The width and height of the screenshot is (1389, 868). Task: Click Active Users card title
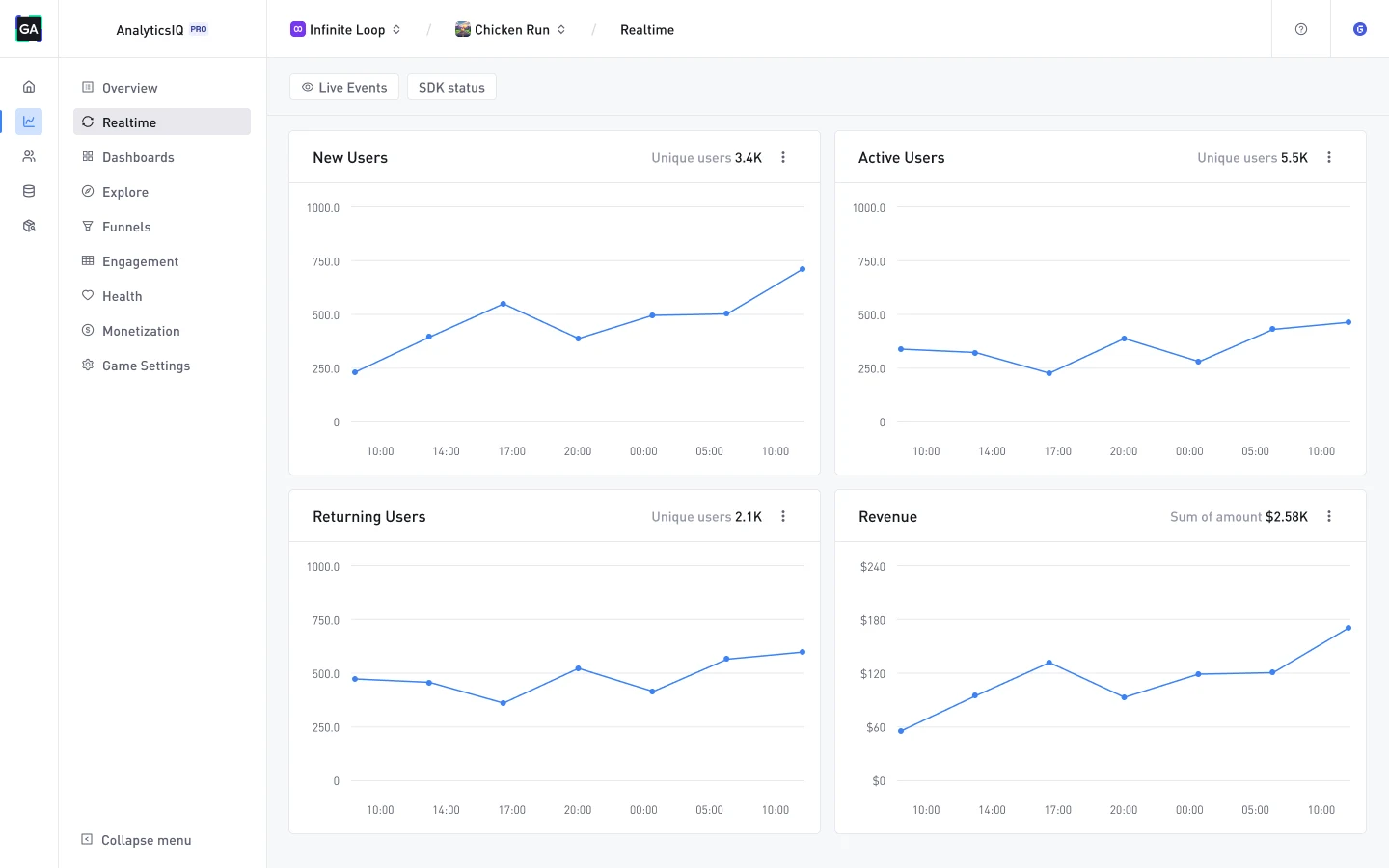pos(902,157)
